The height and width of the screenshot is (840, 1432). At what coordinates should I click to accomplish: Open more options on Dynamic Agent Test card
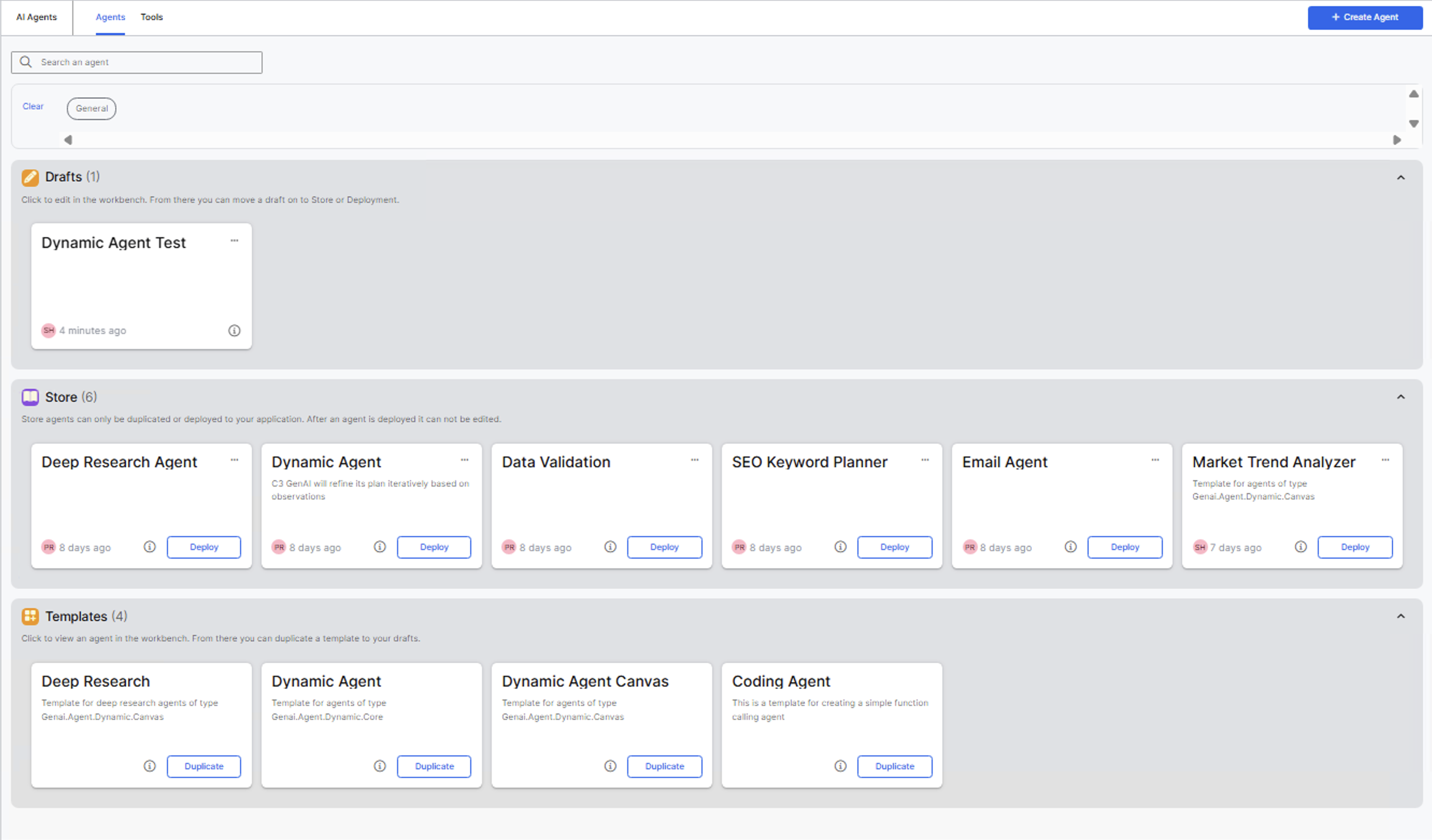point(234,241)
